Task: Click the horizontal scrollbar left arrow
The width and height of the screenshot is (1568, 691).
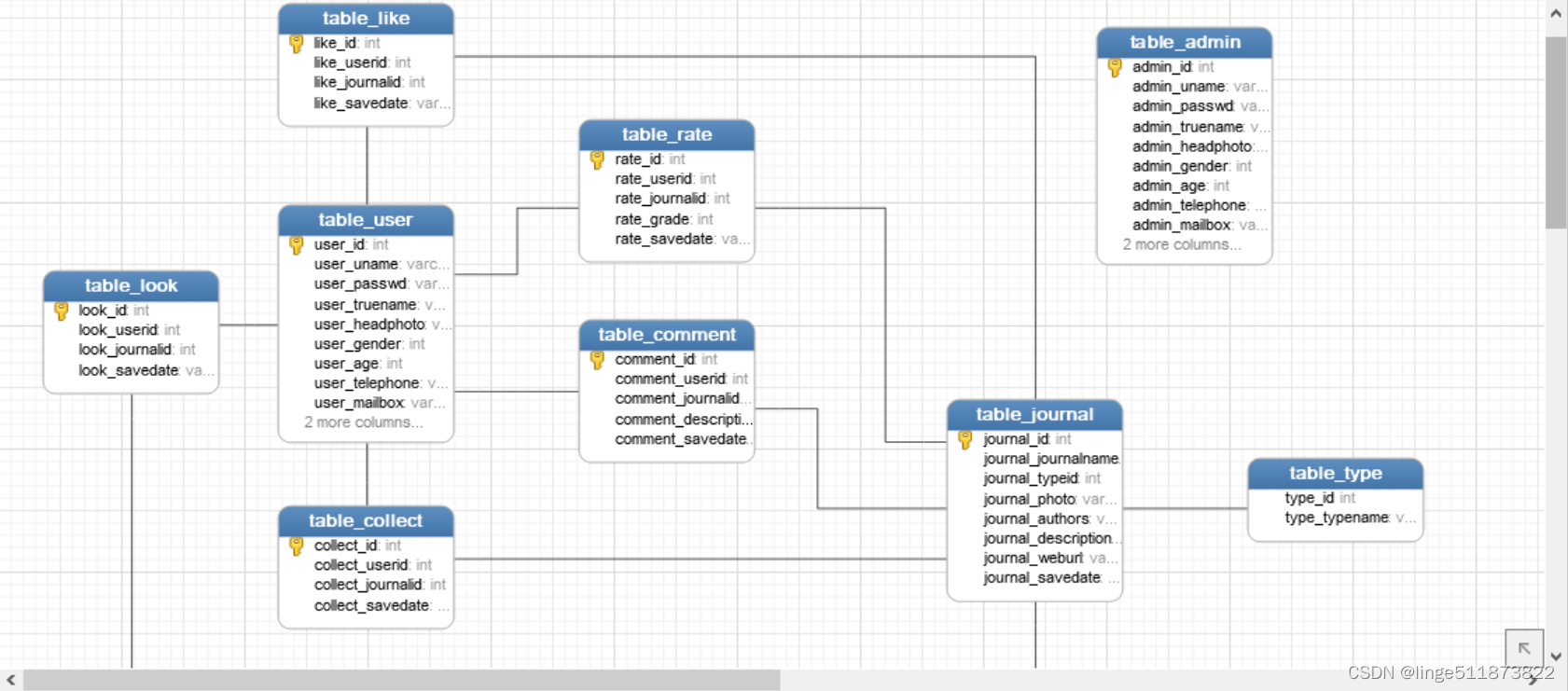Action: (x=11, y=681)
